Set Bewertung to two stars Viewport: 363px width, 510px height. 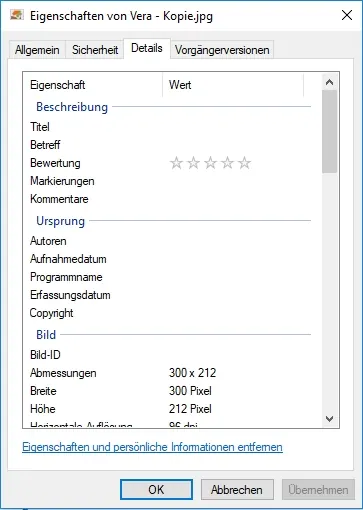click(x=193, y=163)
